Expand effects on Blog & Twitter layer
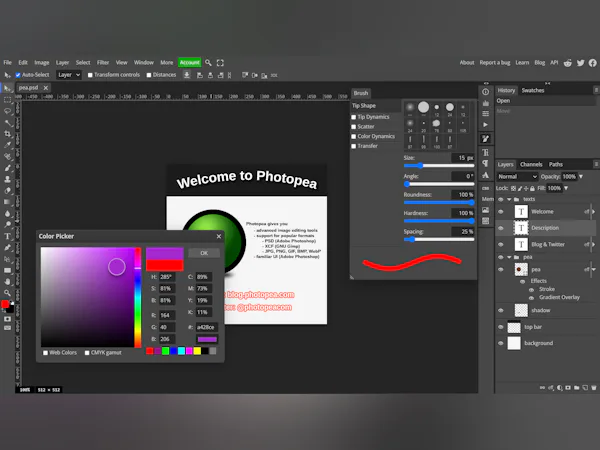The width and height of the screenshot is (600, 450). click(x=593, y=245)
